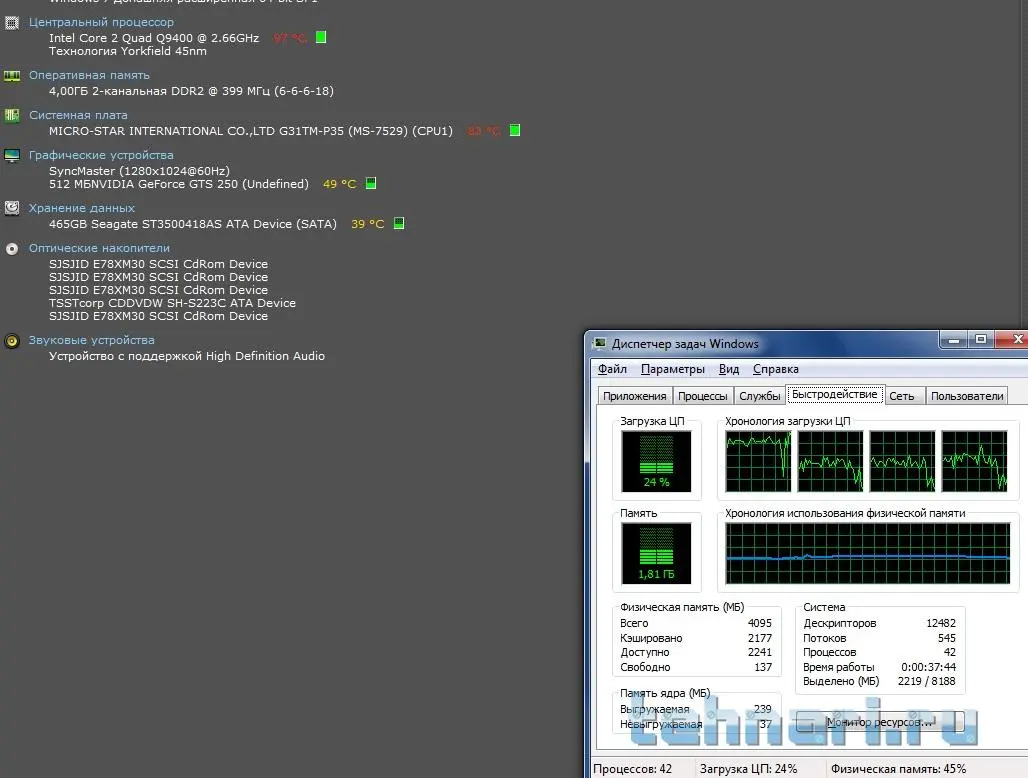Click the Доступно 2241 value
Screen dimensions: 1028x778
tap(760, 652)
